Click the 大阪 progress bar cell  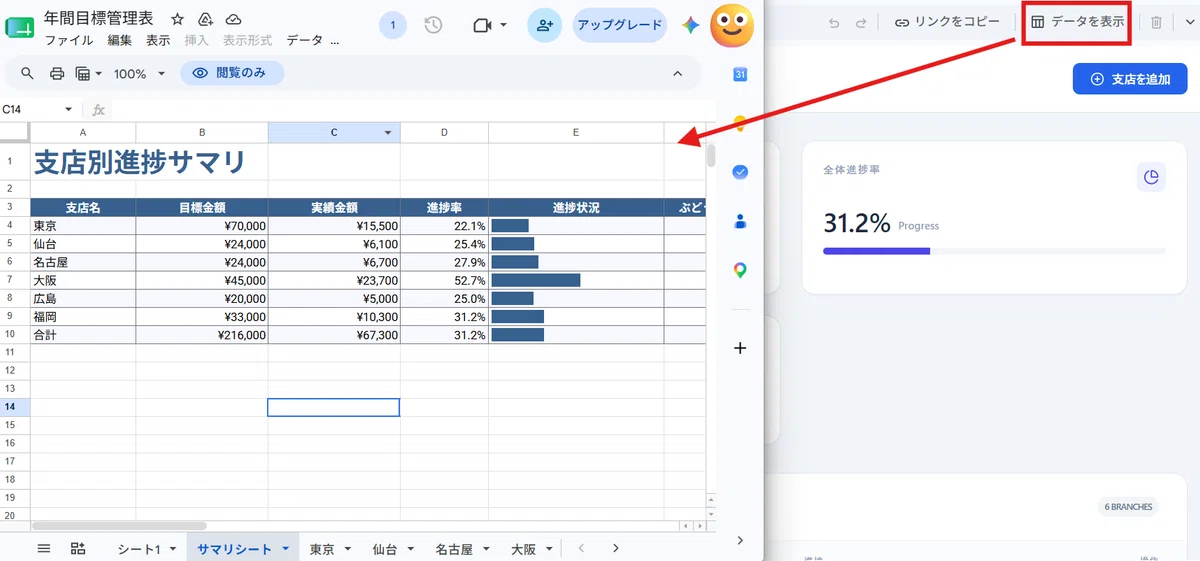pos(576,280)
